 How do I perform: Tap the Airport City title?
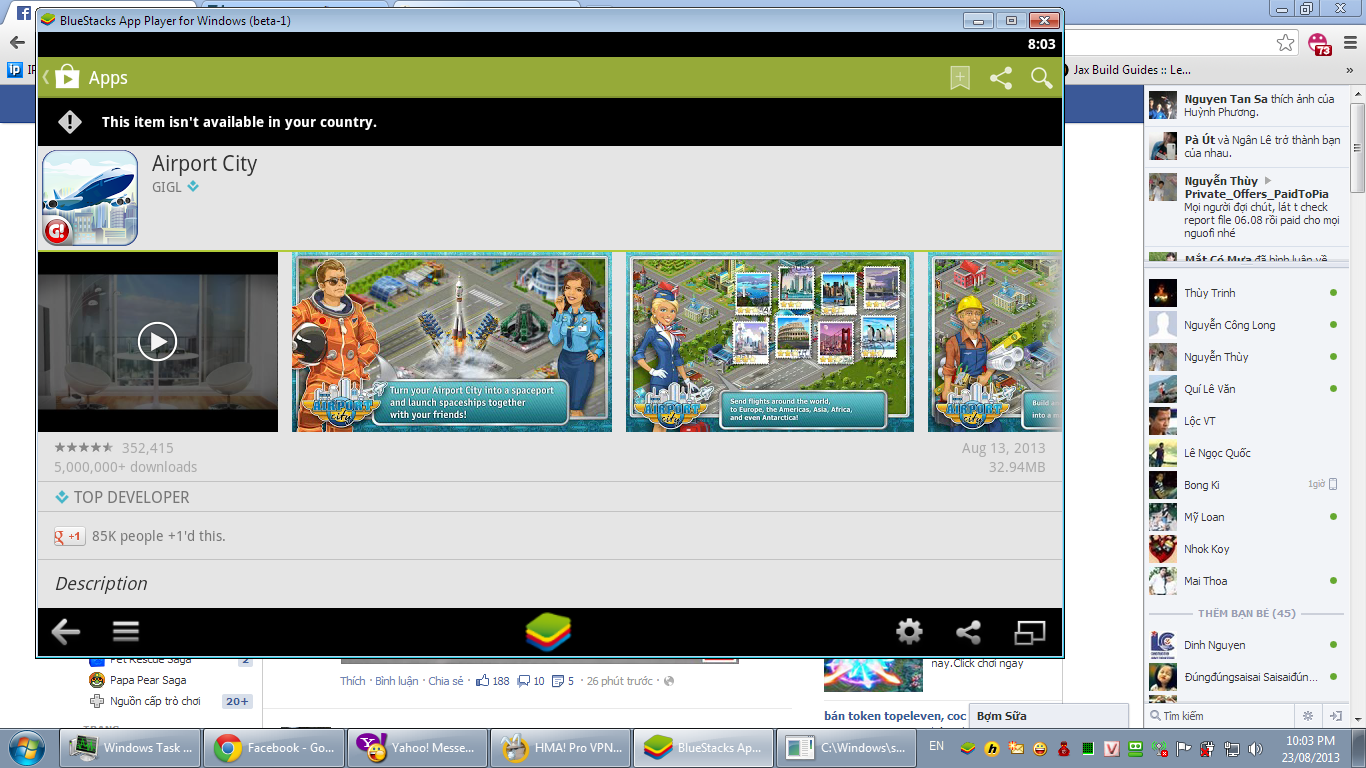click(204, 164)
